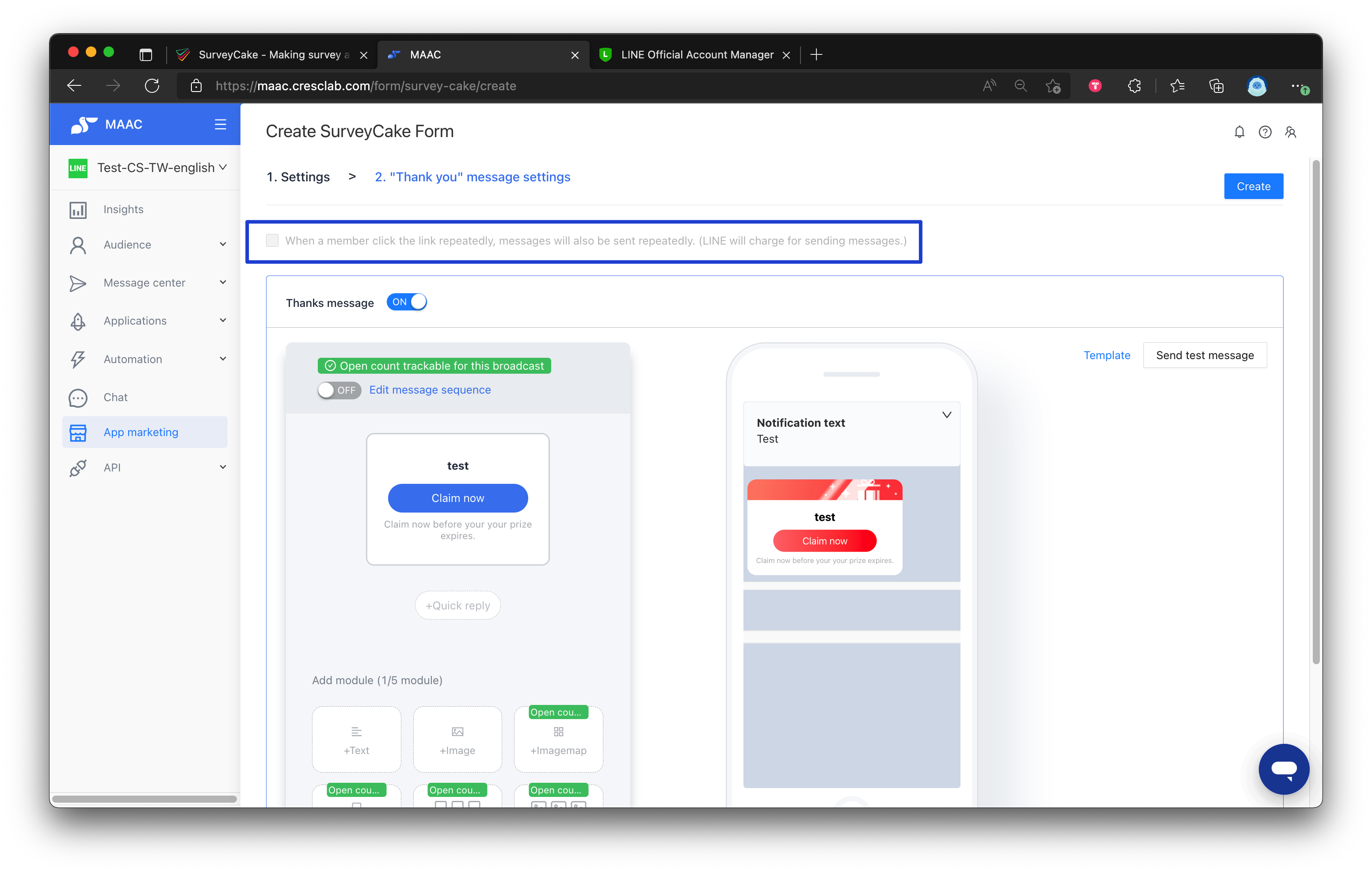This screenshot has height=873, width=1372.
Task: Click the Message center paper plane icon
Action: pyautogui.click(x=78, y=283)
